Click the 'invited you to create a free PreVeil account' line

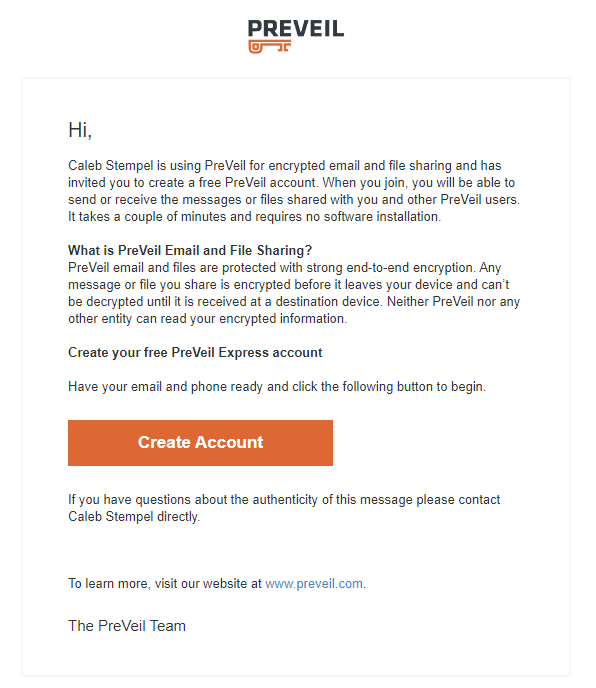pos(291,183)
